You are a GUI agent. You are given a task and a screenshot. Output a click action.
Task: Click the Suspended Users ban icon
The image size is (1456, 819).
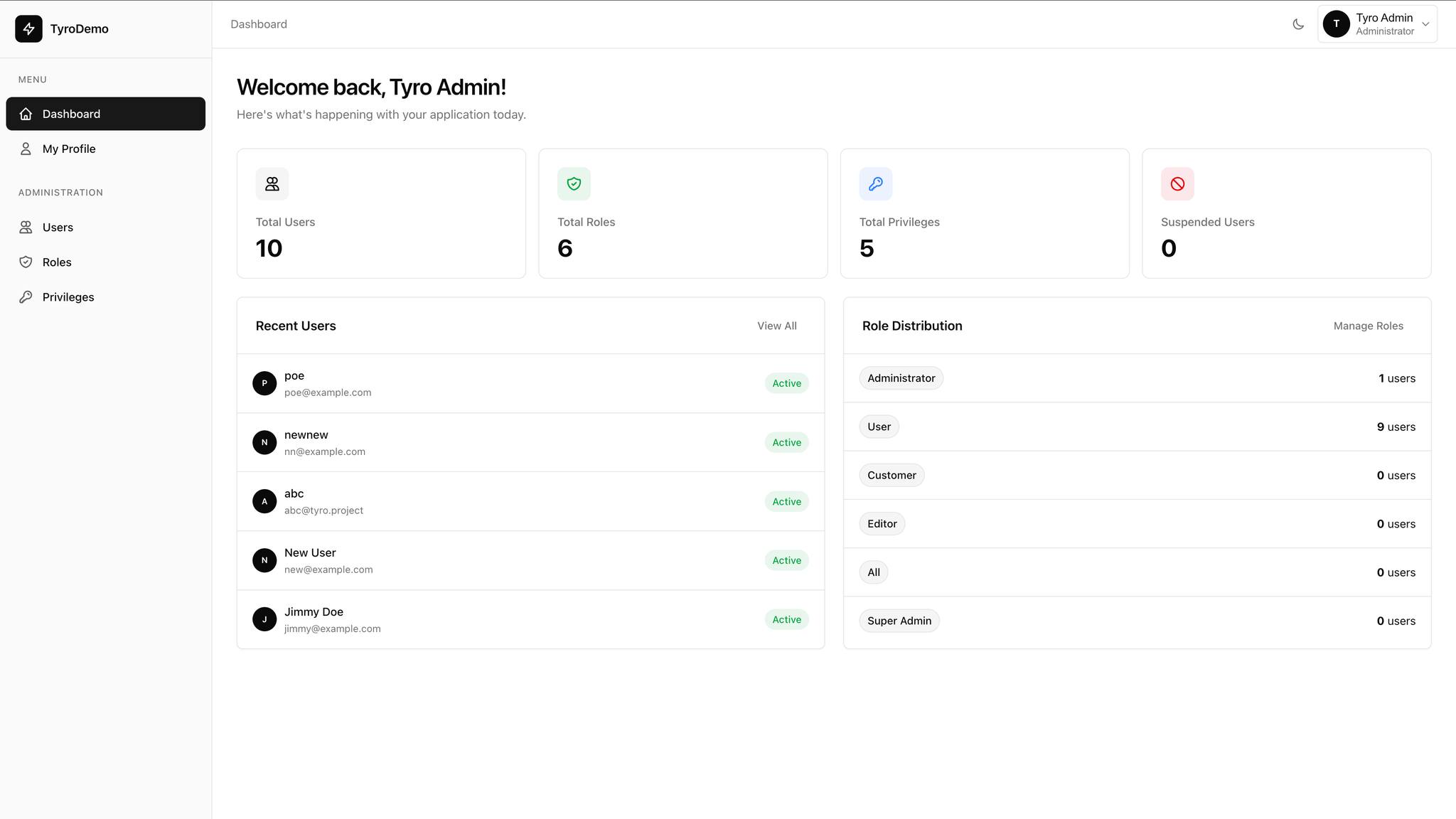click(x=1177, y=184)
